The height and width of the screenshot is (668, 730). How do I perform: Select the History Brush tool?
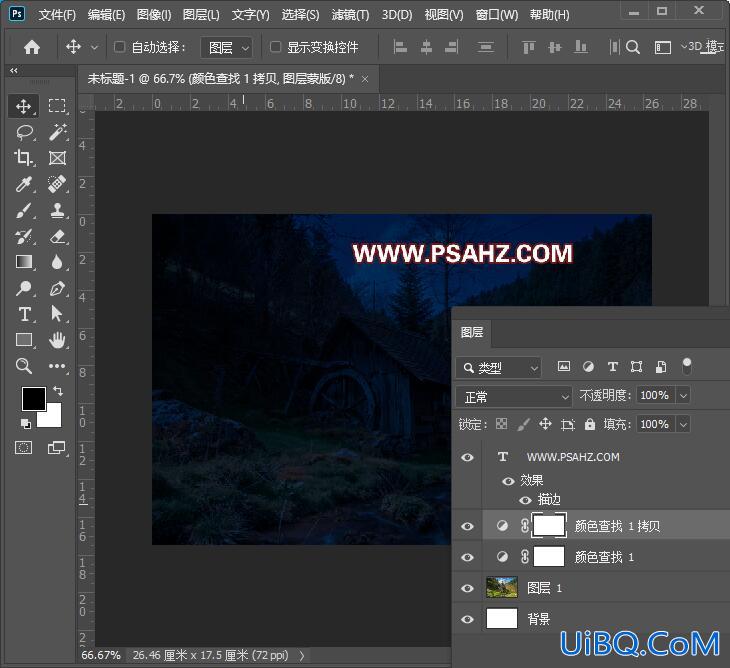(24, 236)
